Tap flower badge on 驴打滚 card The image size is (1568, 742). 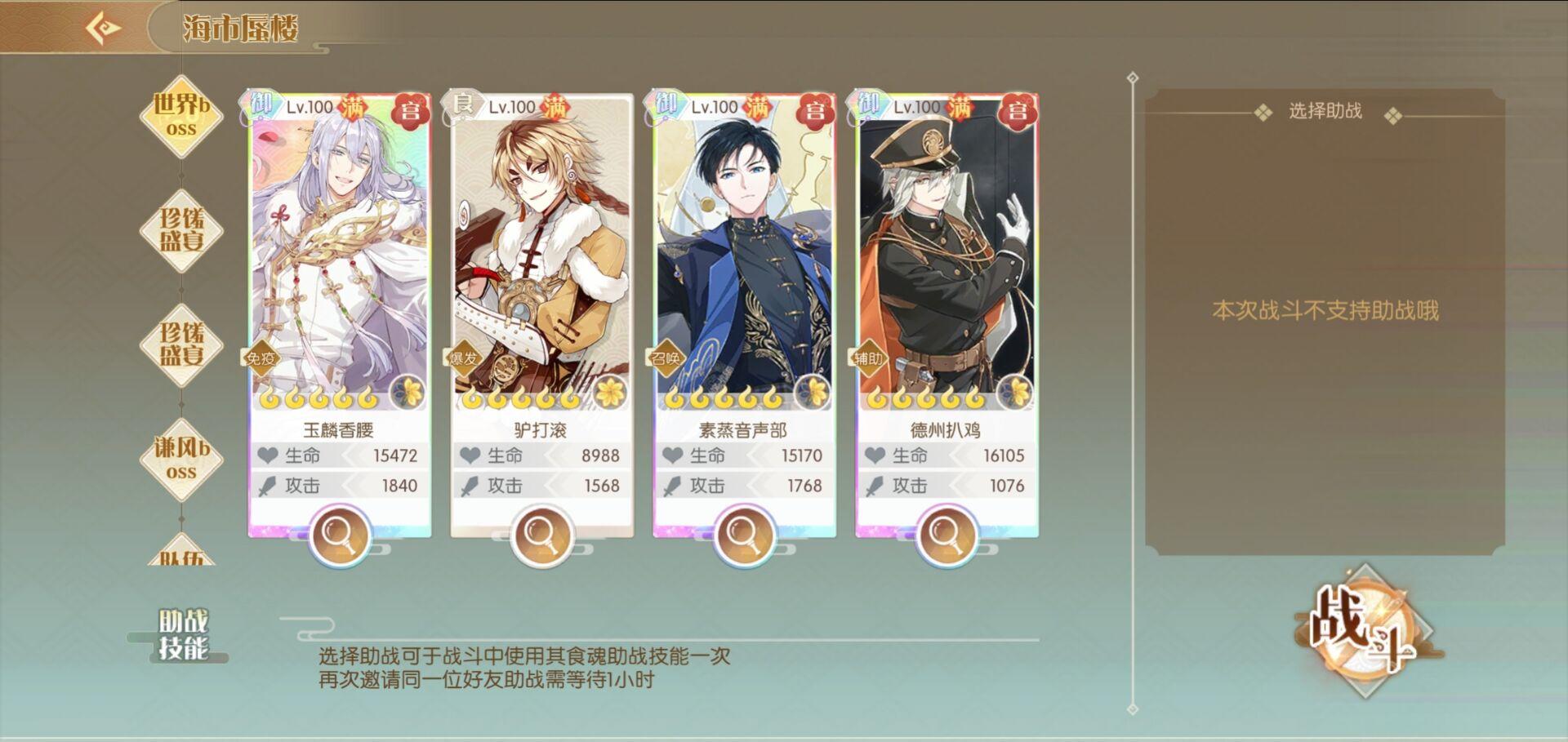(610, 393)
